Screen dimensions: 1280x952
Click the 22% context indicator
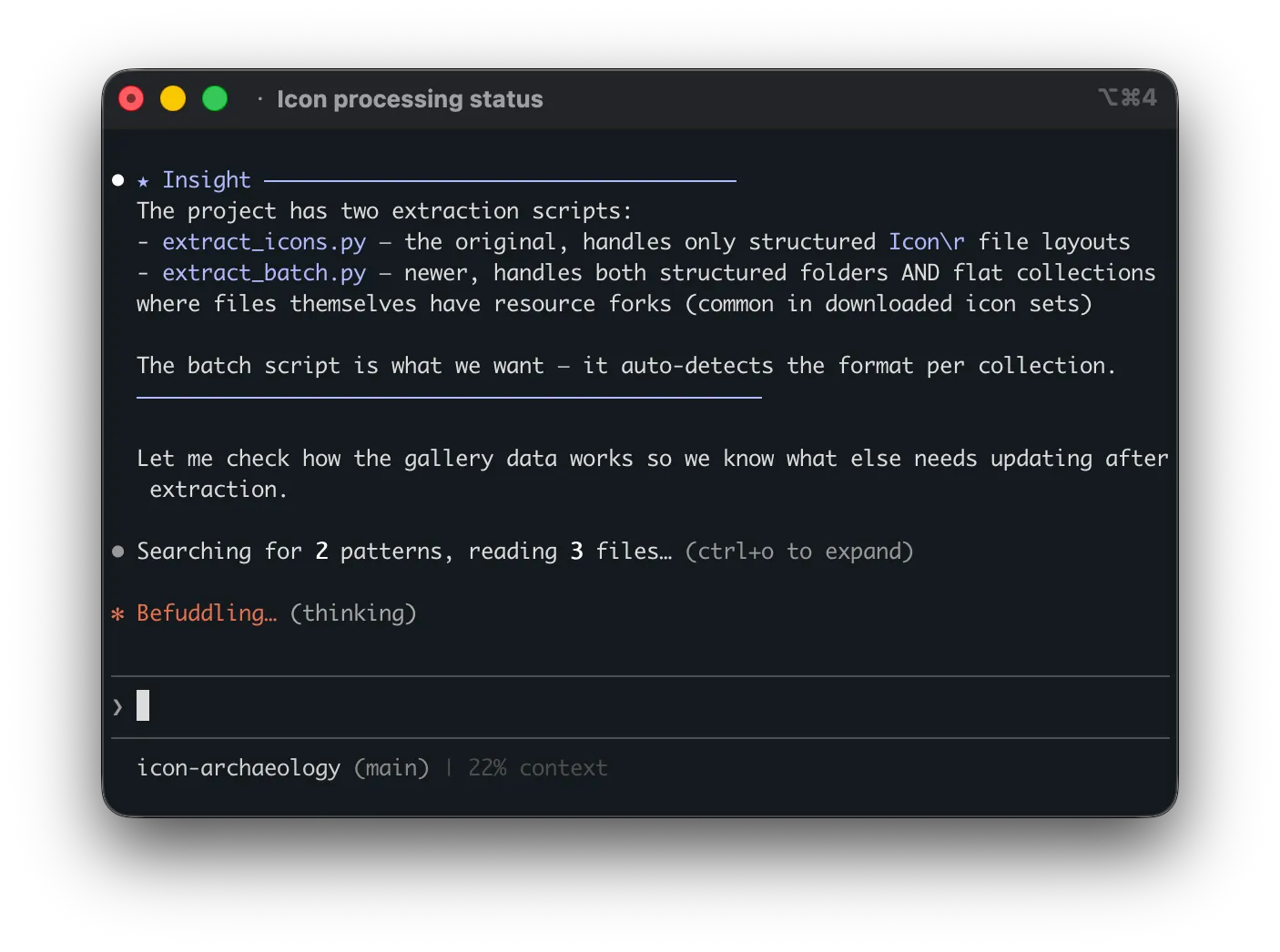click(537, 768)
